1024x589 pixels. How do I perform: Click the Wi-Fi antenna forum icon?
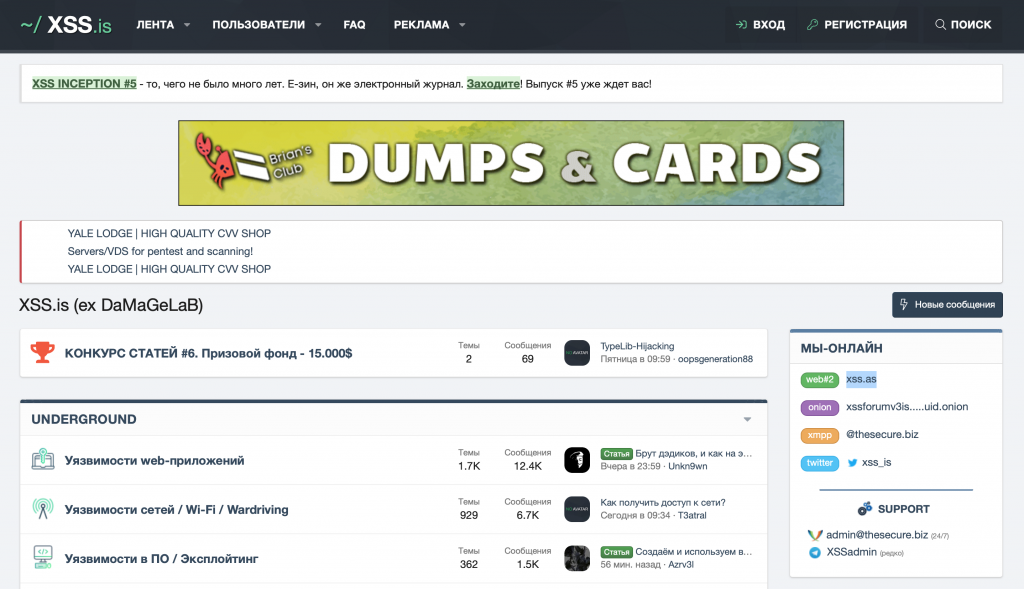(x=43, y=509)
